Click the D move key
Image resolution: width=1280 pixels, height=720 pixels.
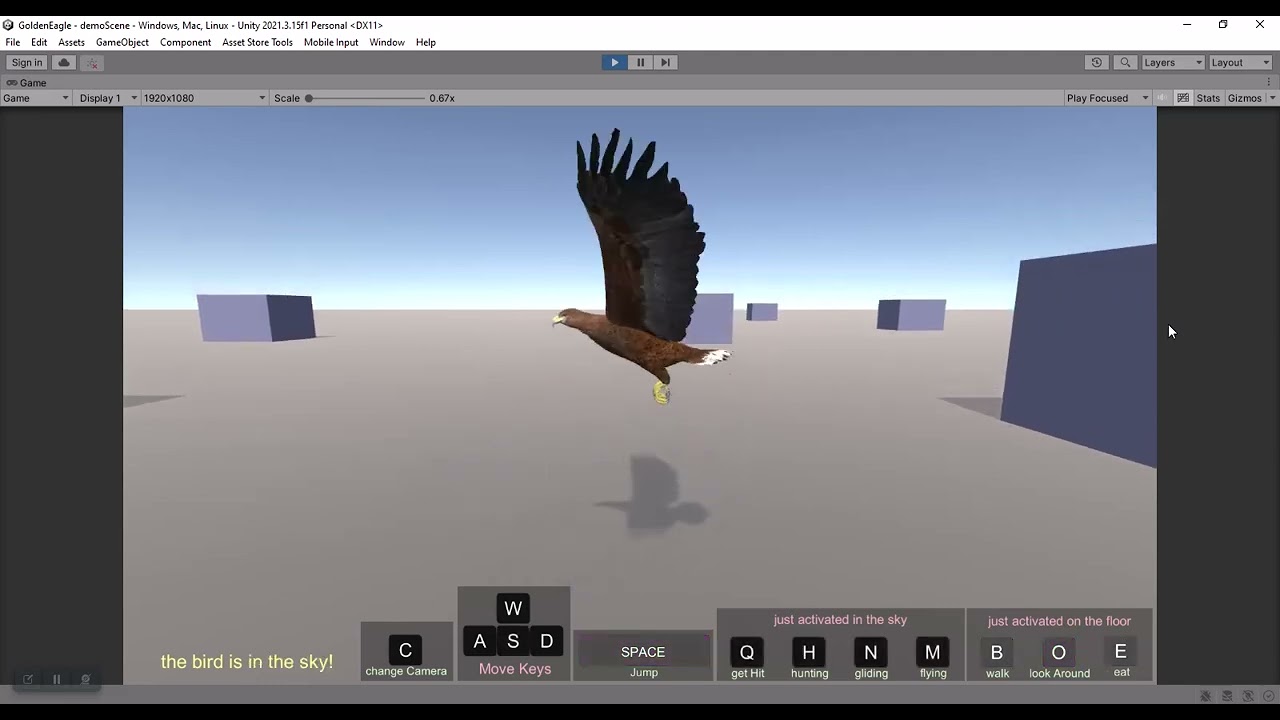coord(546,641)
